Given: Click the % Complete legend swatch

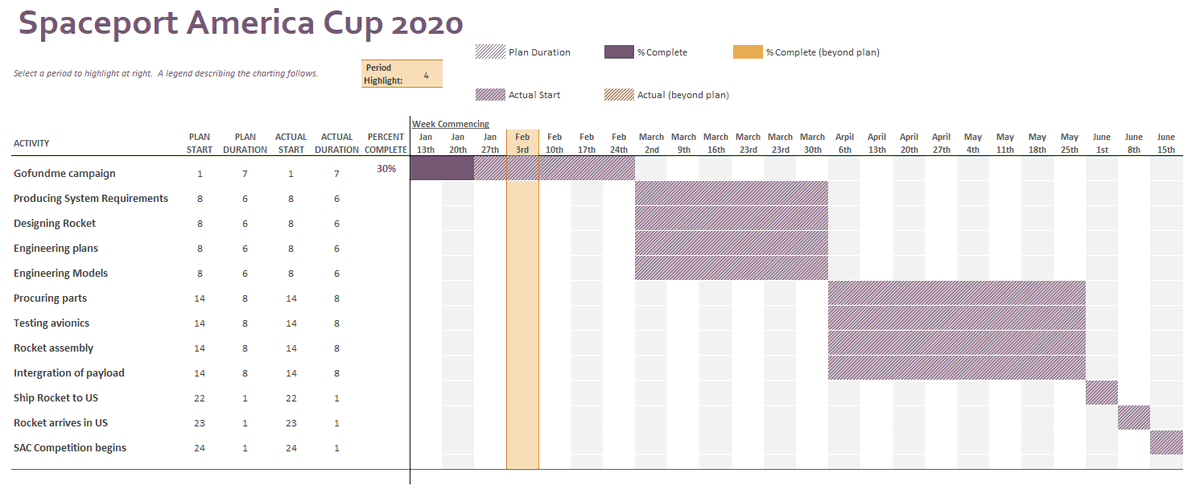Looking at the screenshot, I should (619, 52).
